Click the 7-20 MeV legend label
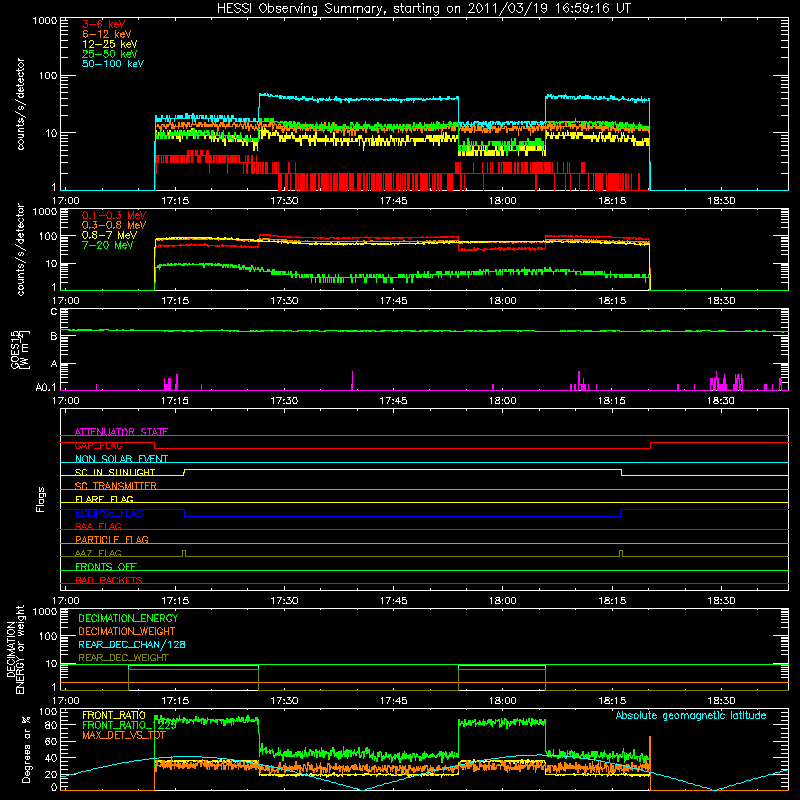This screenshot has height=800, width=800. click(x=108, y=245)
